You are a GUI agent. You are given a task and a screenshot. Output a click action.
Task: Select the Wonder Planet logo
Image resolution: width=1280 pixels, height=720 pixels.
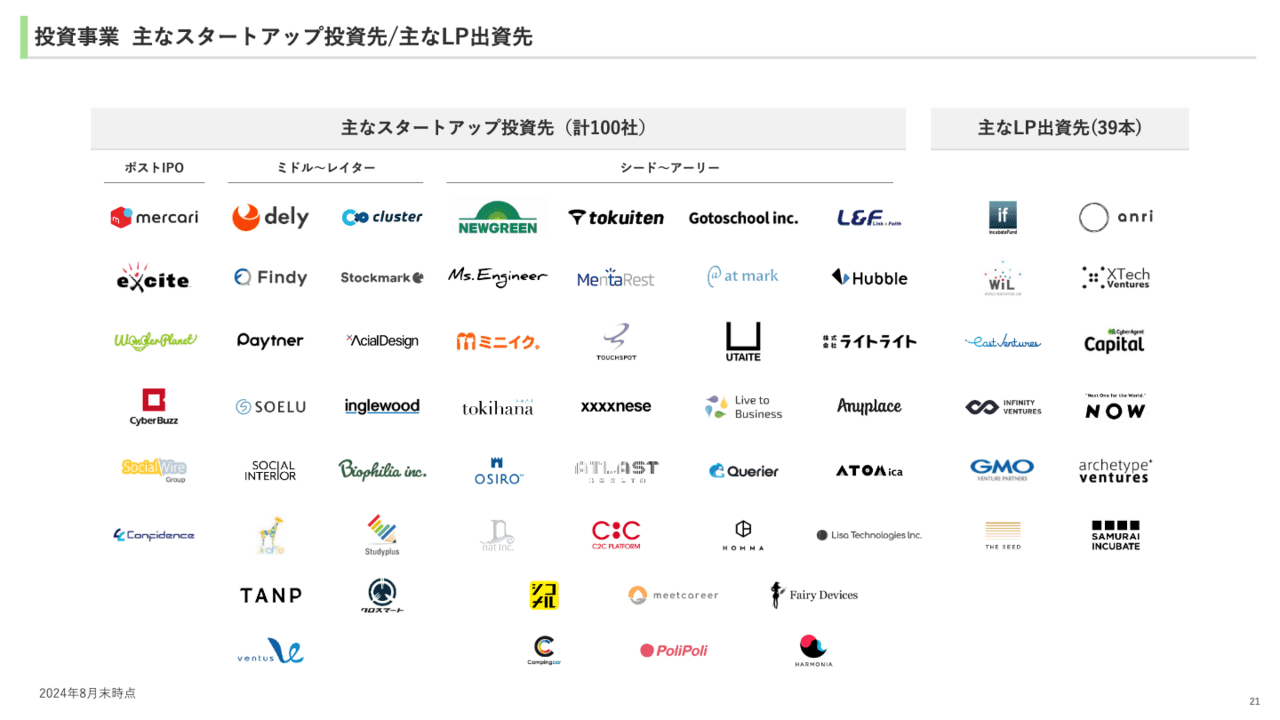coord(155,340)
